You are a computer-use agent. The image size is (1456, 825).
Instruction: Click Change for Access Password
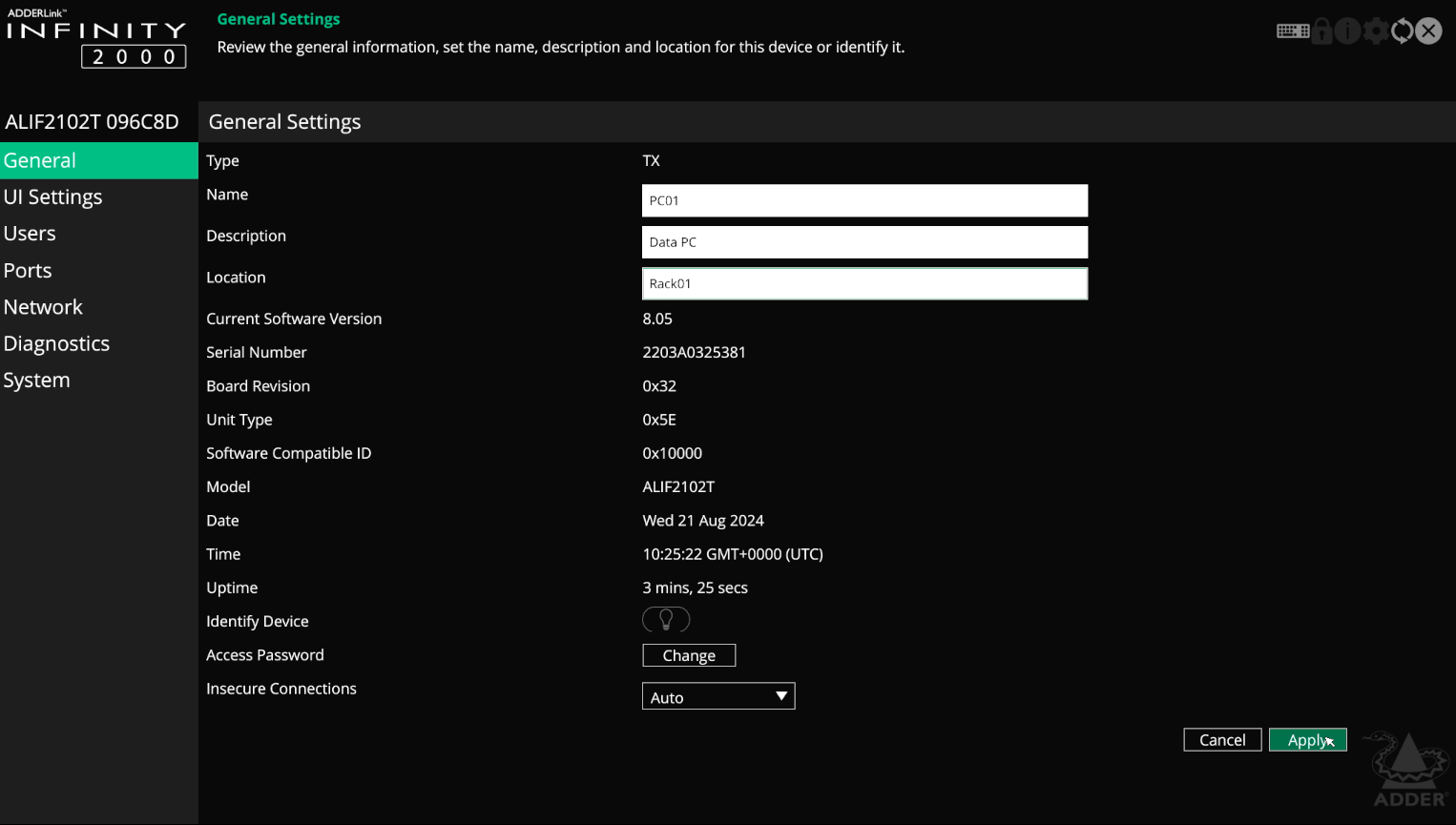point(688,656)
